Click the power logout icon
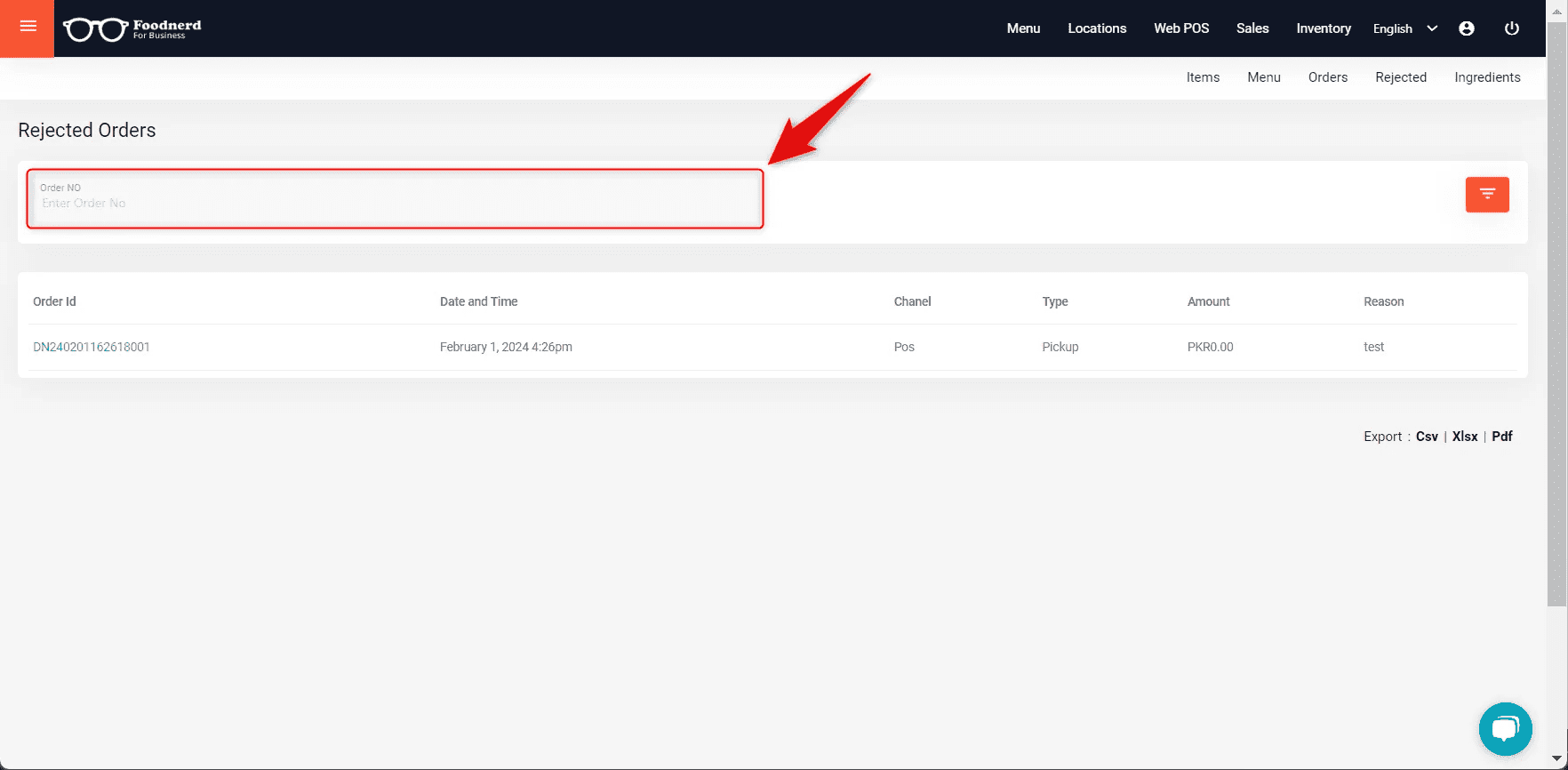 click(1511, 28)
